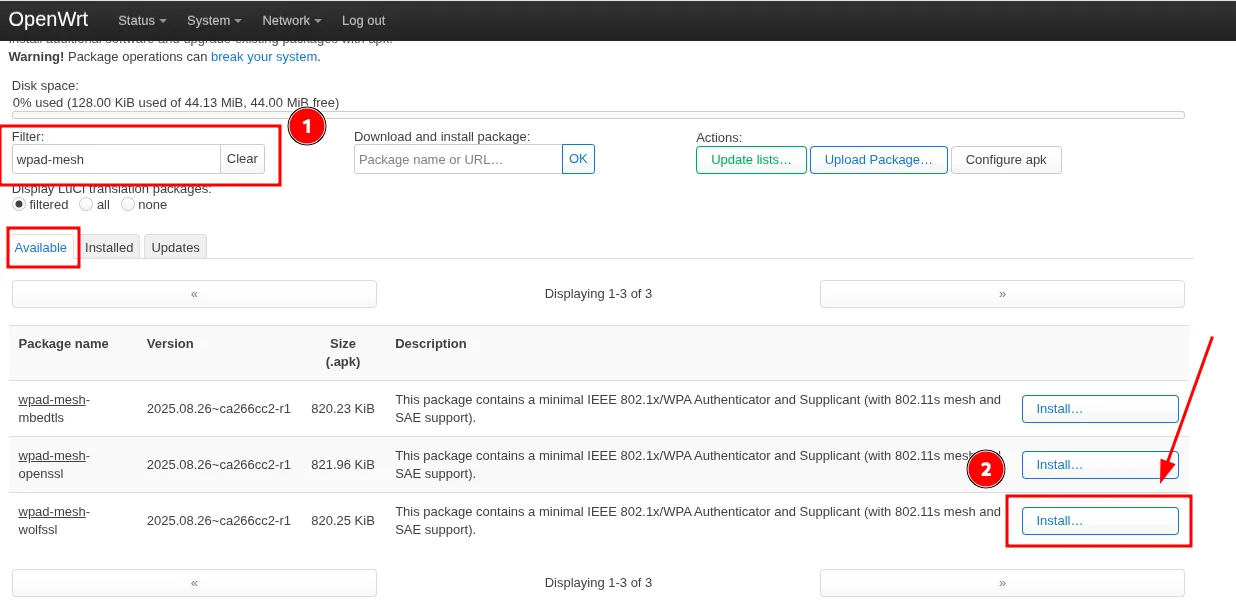Expand the Network dropdown menu
Screen dimensions: 1236x613
coord(290,20)
